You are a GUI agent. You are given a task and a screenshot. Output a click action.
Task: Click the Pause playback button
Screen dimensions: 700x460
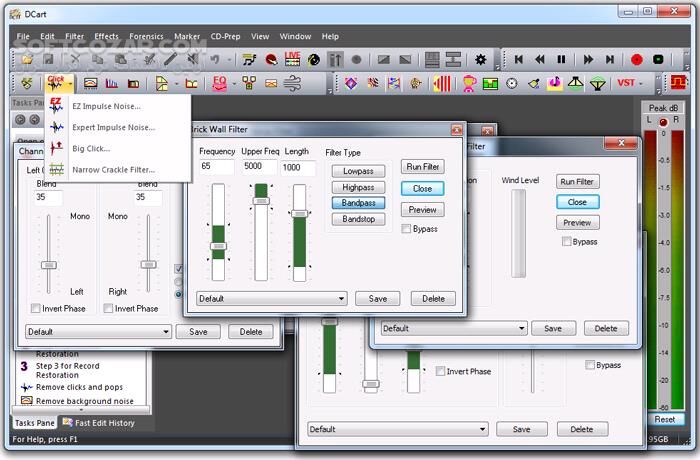click(x=561, y=60)
